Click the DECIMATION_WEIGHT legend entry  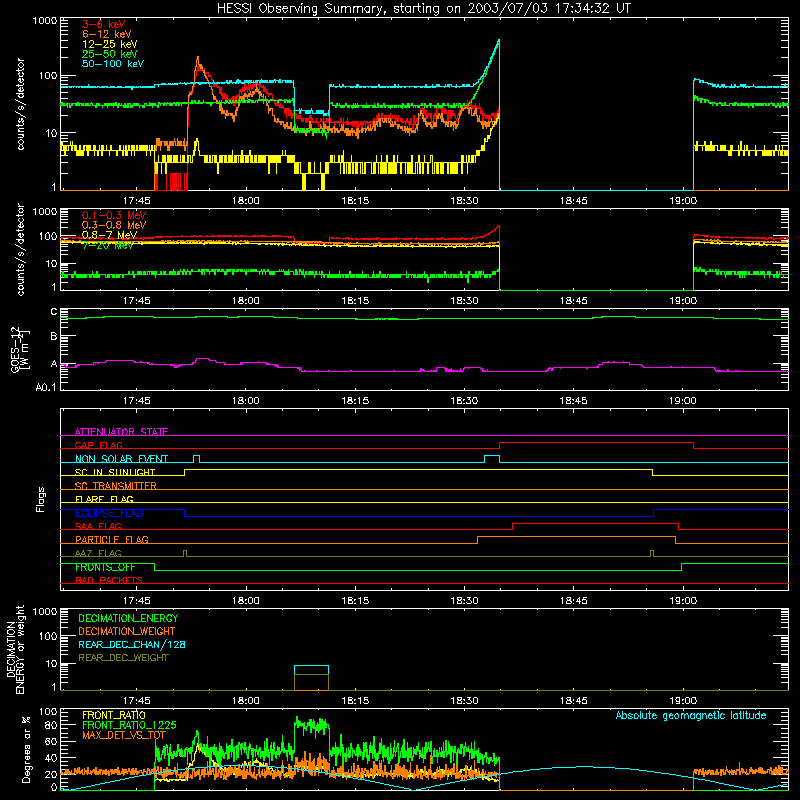127,631
